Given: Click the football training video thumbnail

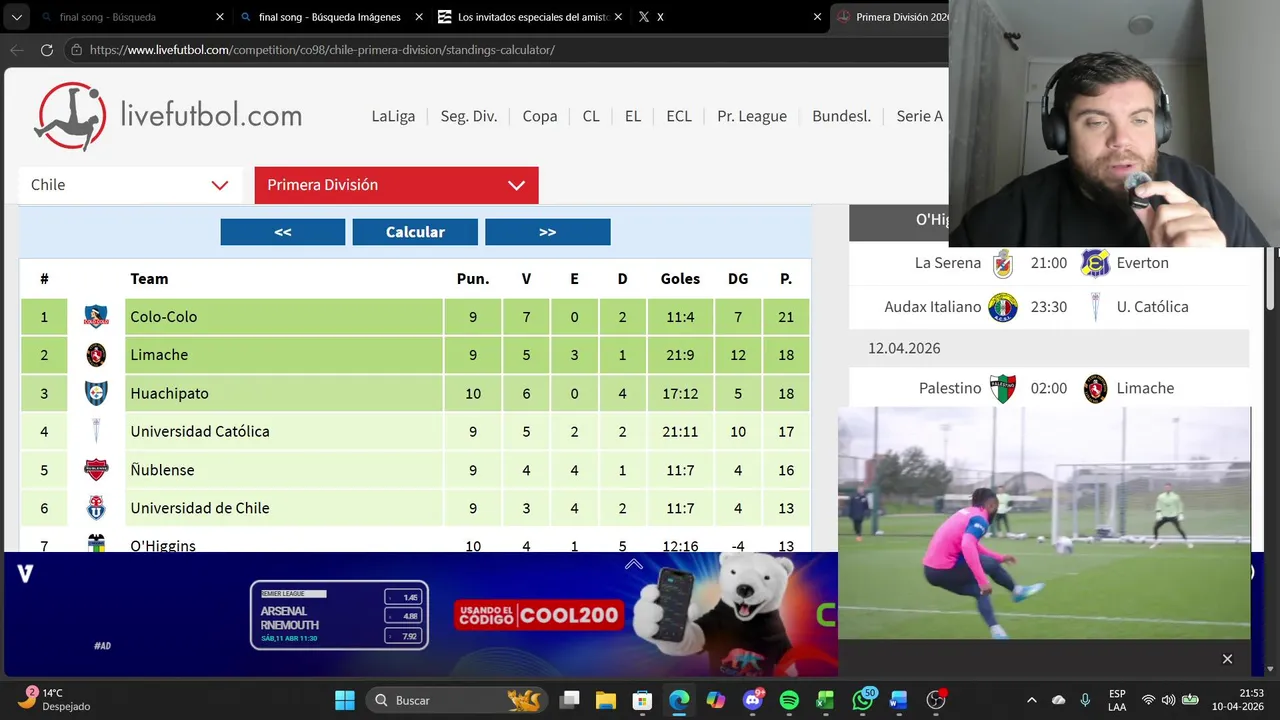Looking at the screenshot, I should point(1044,523).
